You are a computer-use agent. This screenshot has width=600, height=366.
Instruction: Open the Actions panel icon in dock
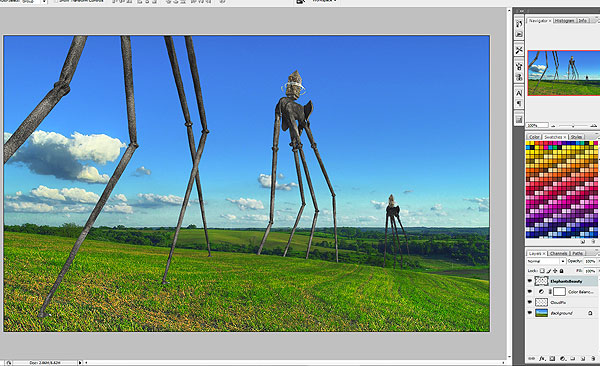519,34
